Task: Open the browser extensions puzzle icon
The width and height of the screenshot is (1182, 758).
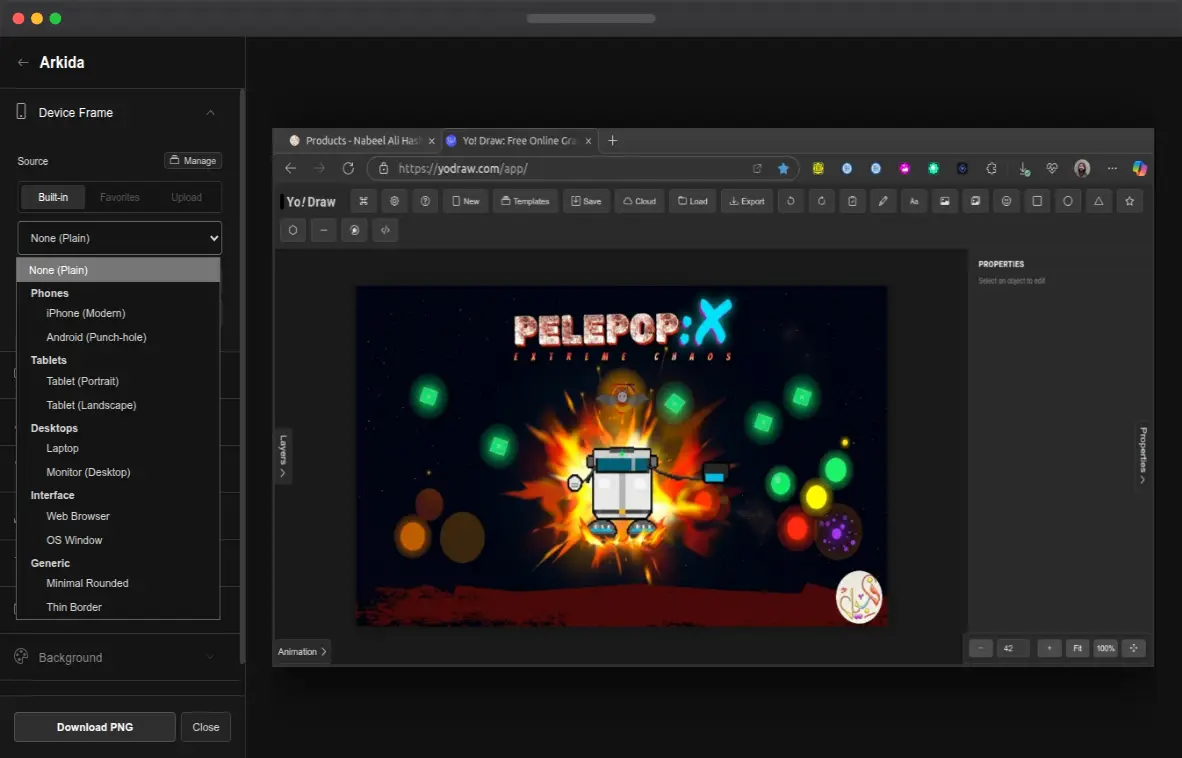Action: (991, 169)
